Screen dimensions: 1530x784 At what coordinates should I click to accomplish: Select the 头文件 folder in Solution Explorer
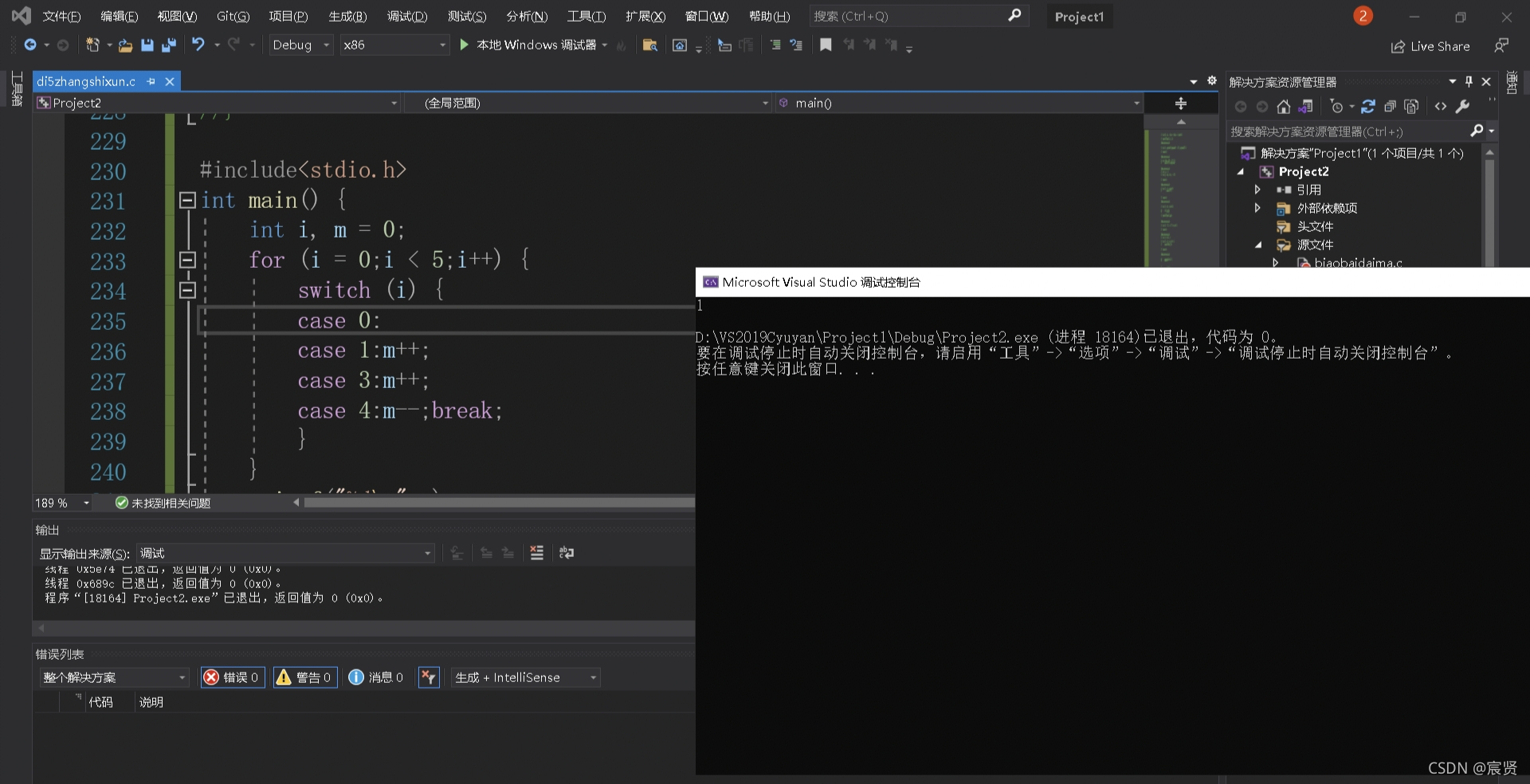[x=1315, y=226]
